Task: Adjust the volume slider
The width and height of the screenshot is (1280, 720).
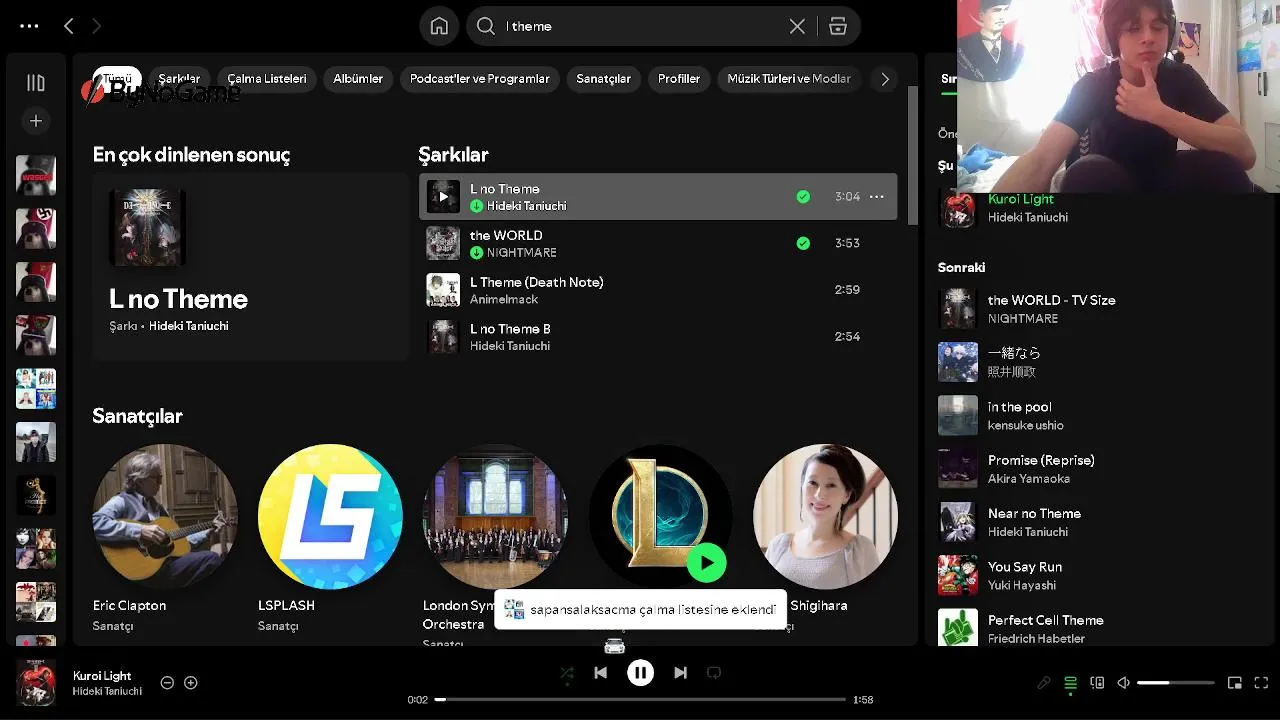Action: [x=1176, y=683]
